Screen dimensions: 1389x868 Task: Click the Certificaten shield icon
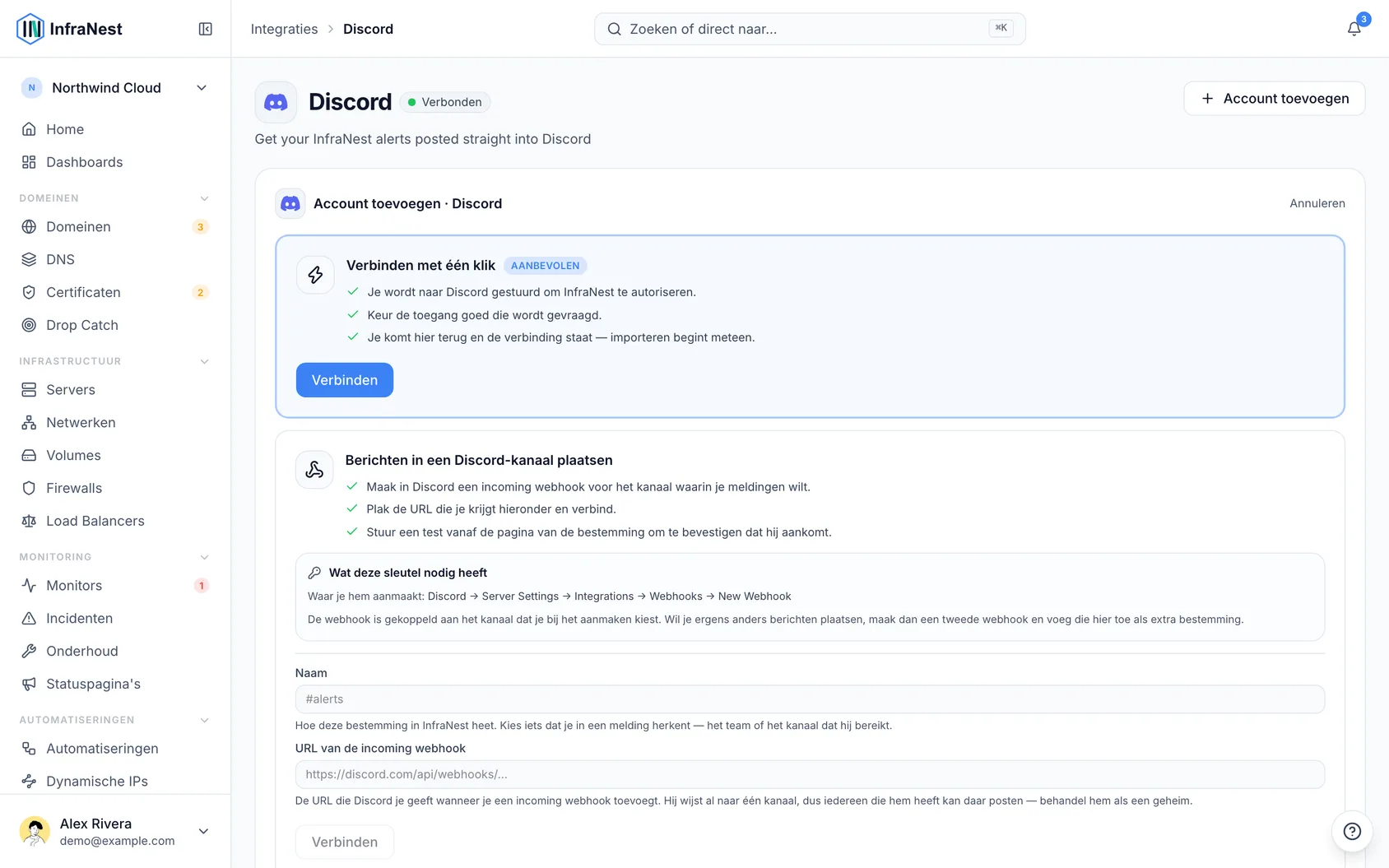tap(29, 292)
